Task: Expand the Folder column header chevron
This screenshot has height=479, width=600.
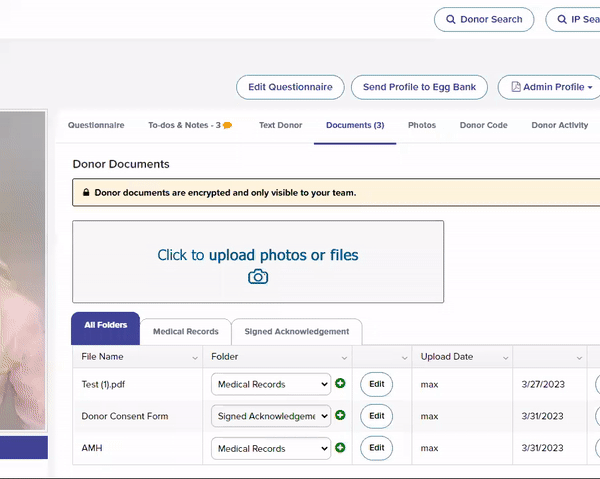Action: 344,357
